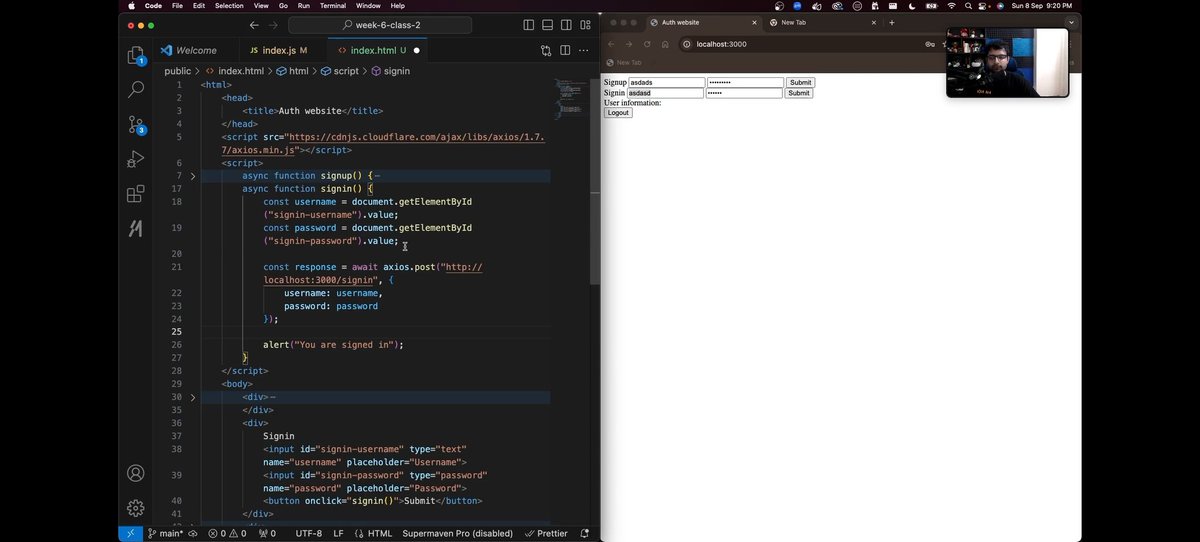Click the ports forwarded indicator showing 0
The image size is (1200, 542).
click(267, 534)
